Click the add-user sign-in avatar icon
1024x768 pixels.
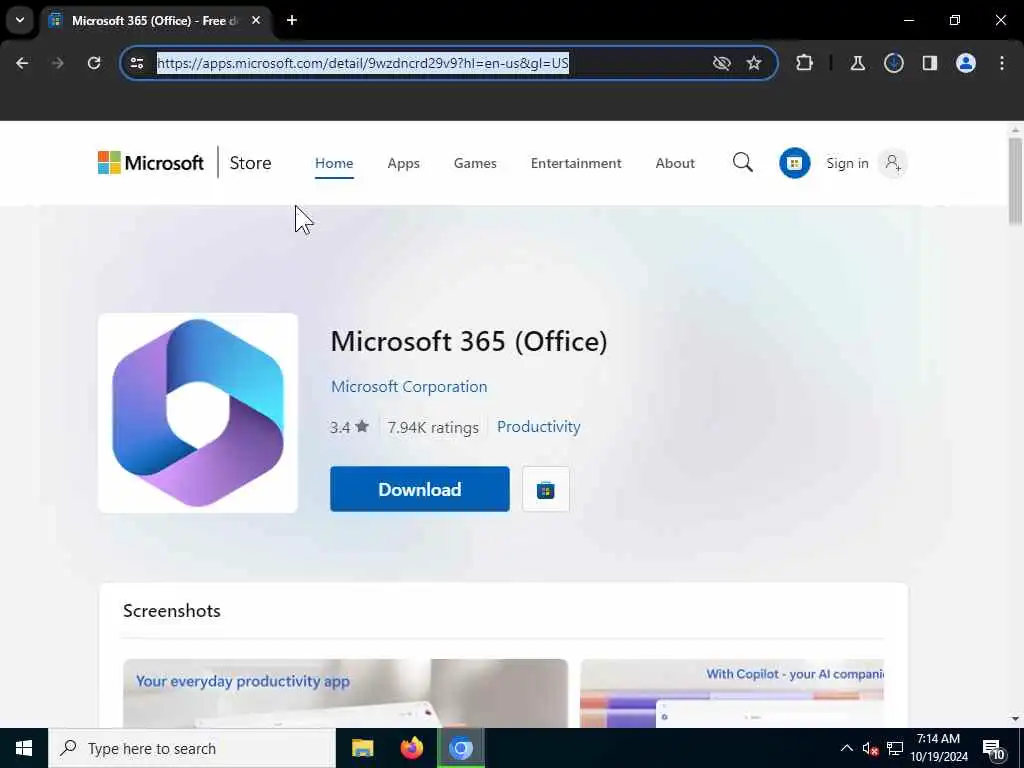pos(893,163)
